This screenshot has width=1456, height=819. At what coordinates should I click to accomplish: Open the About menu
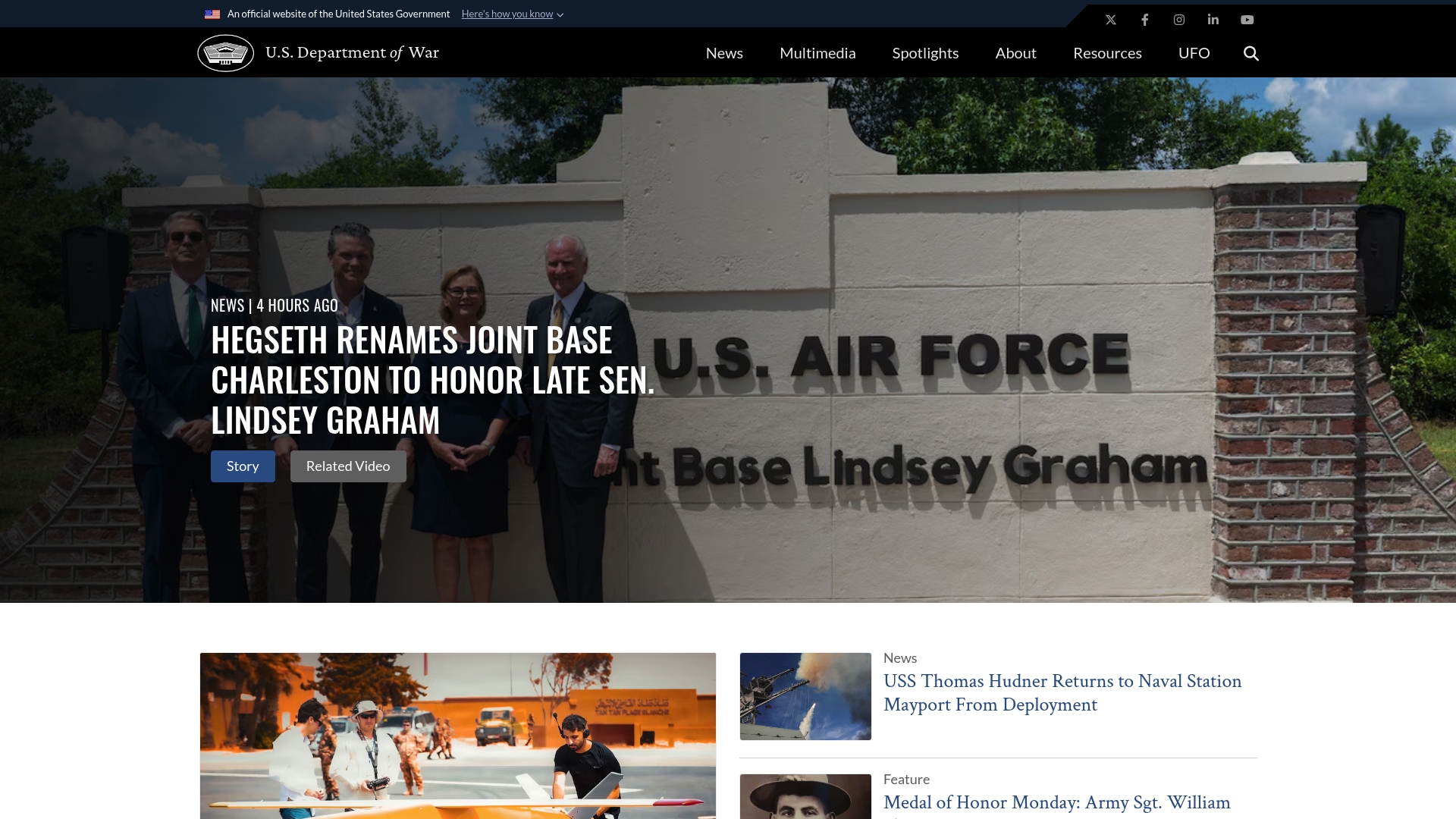1015,53
